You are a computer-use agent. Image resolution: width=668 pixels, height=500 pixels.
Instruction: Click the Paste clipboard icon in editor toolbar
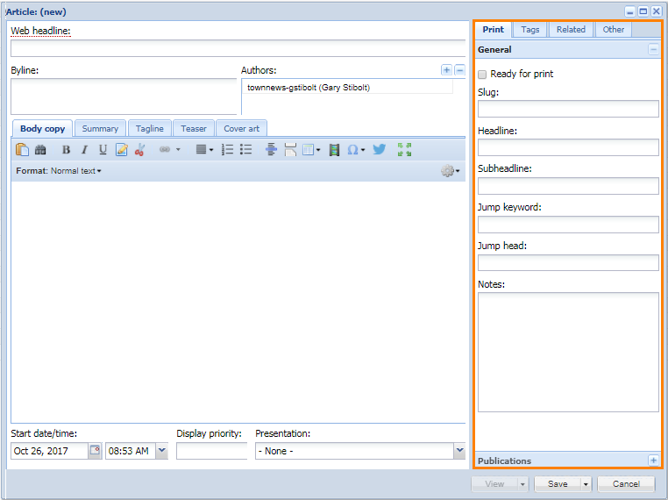[22, 150]
